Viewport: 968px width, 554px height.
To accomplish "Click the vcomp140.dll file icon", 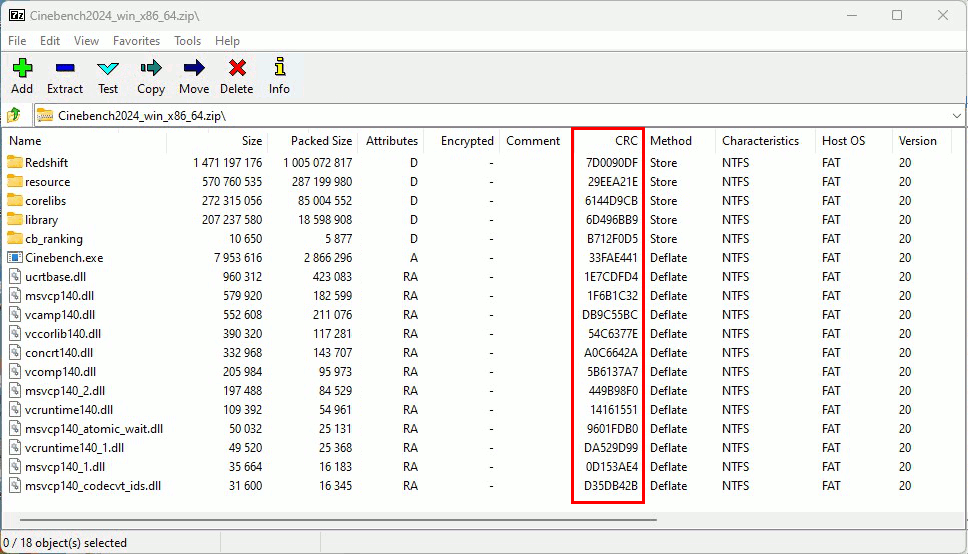I will 15,372.
